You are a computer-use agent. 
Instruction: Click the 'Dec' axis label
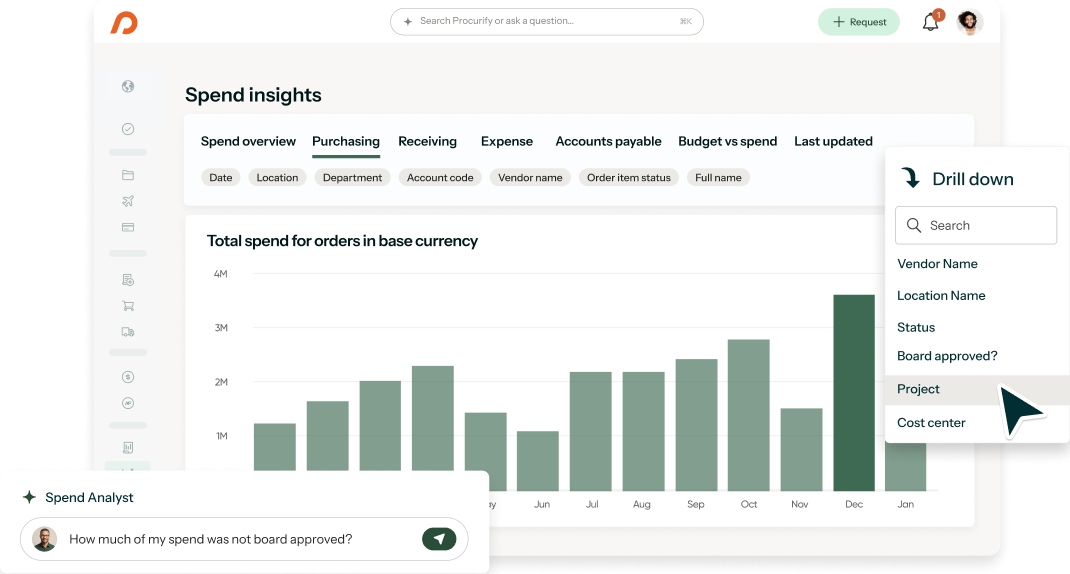(x=854, y=504)
